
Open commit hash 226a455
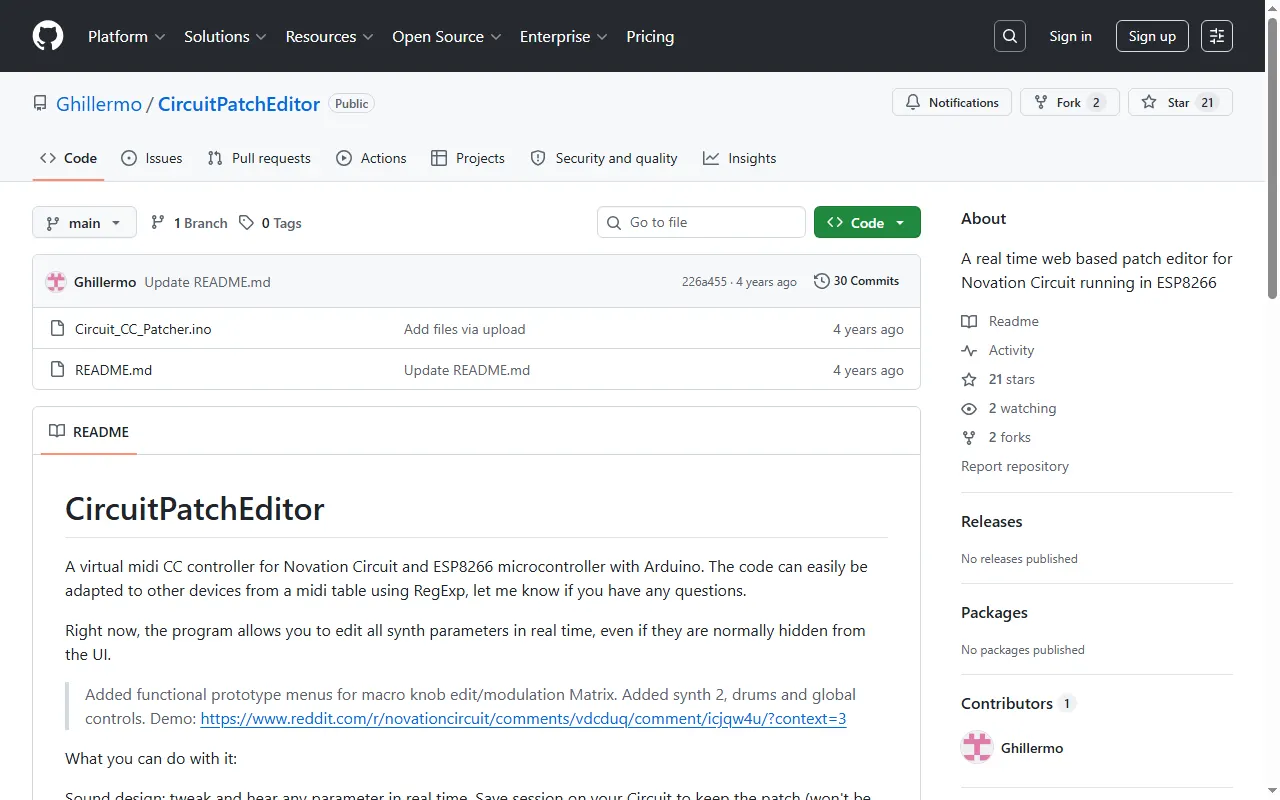click(x=704, y=282)
